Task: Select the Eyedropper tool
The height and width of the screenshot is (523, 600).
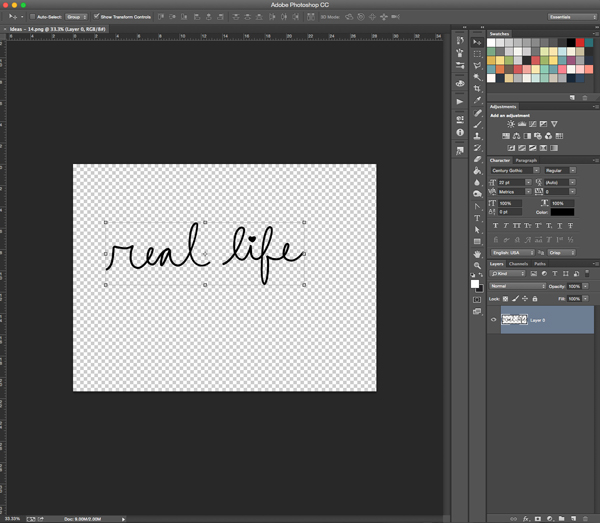Action: tap(478, 101)
